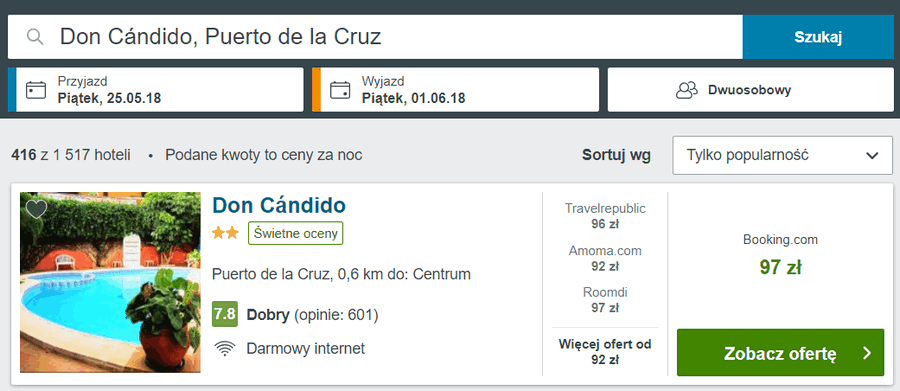The image size is (900, 391).
Task: Toggle the favorite heart on hotel photo
Action: 36,209
